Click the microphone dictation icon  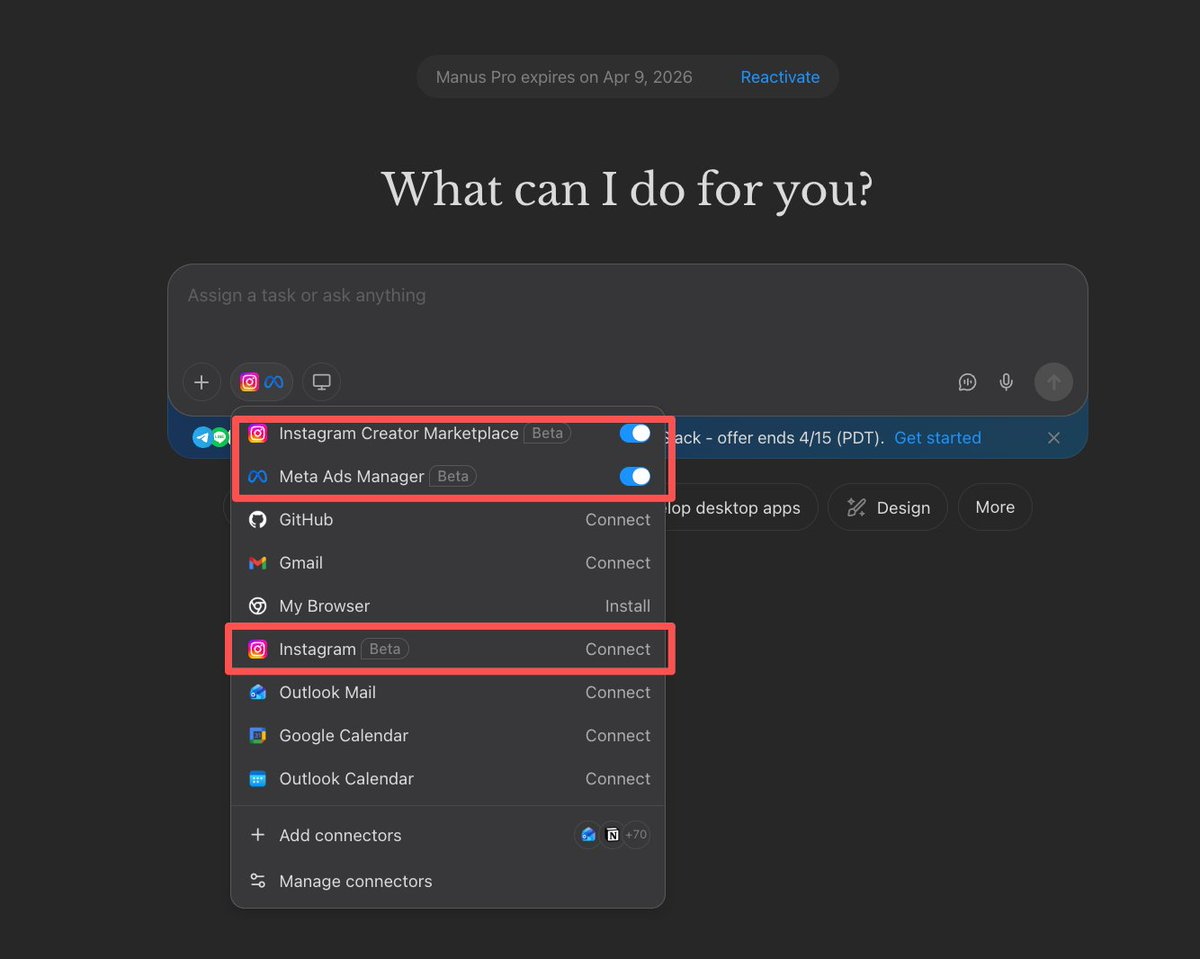(x=1006, y=382)
